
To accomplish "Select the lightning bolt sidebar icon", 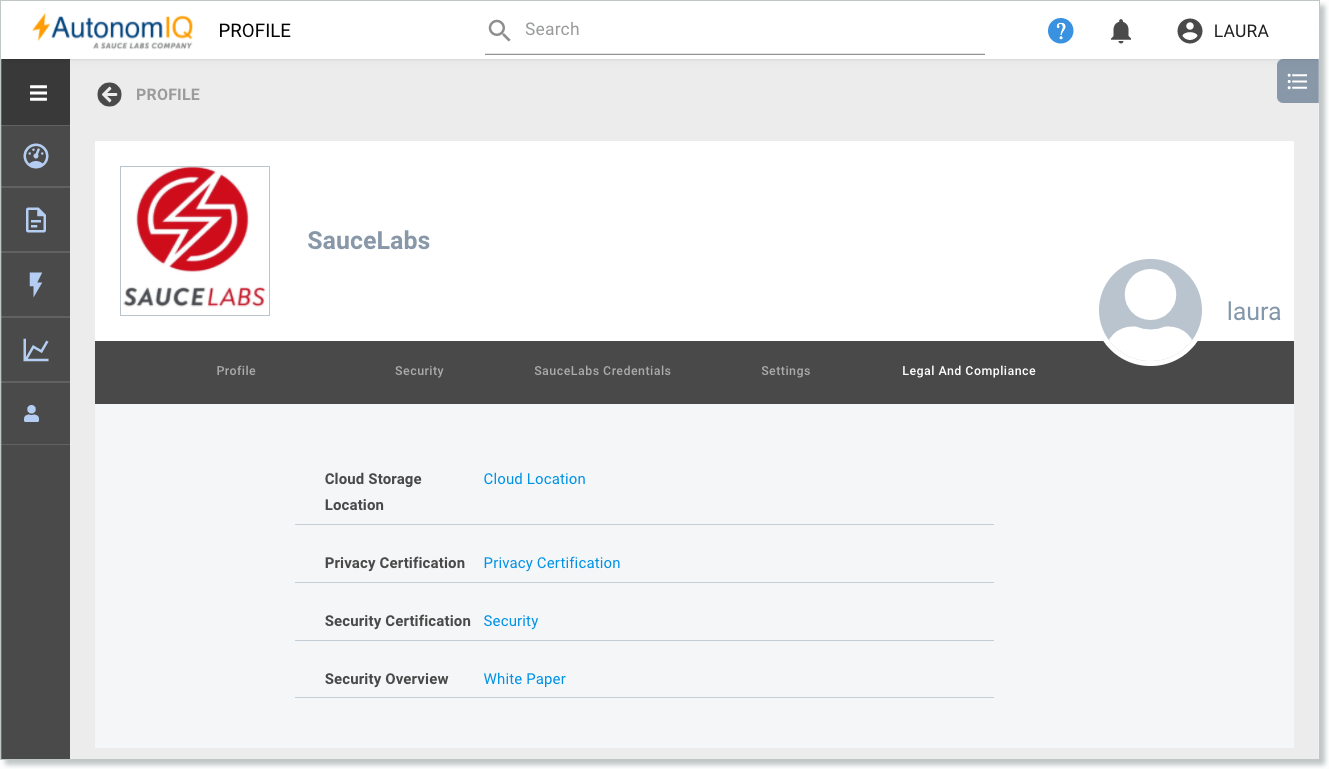I will (36, 285).
